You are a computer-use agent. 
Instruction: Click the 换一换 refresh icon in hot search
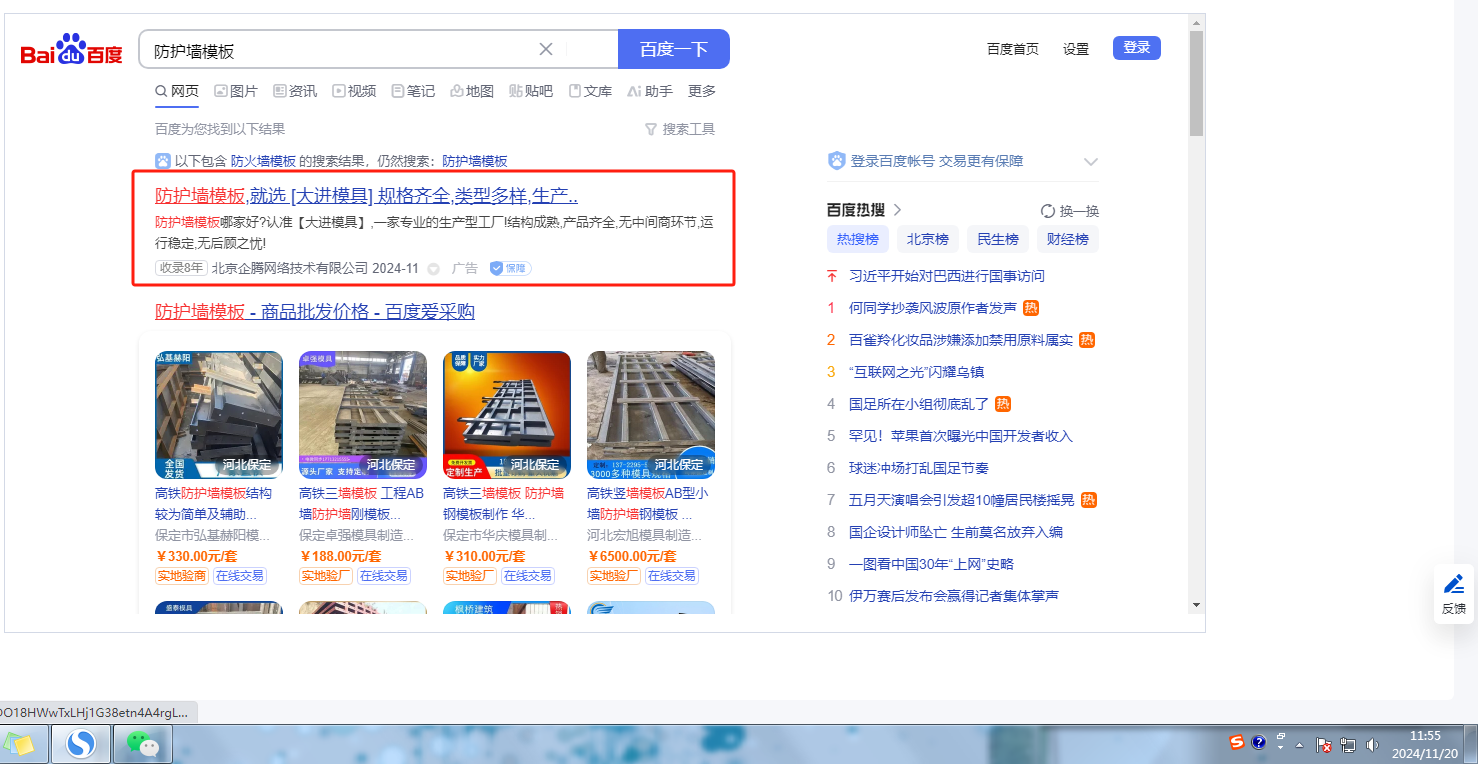point(1048,211)
